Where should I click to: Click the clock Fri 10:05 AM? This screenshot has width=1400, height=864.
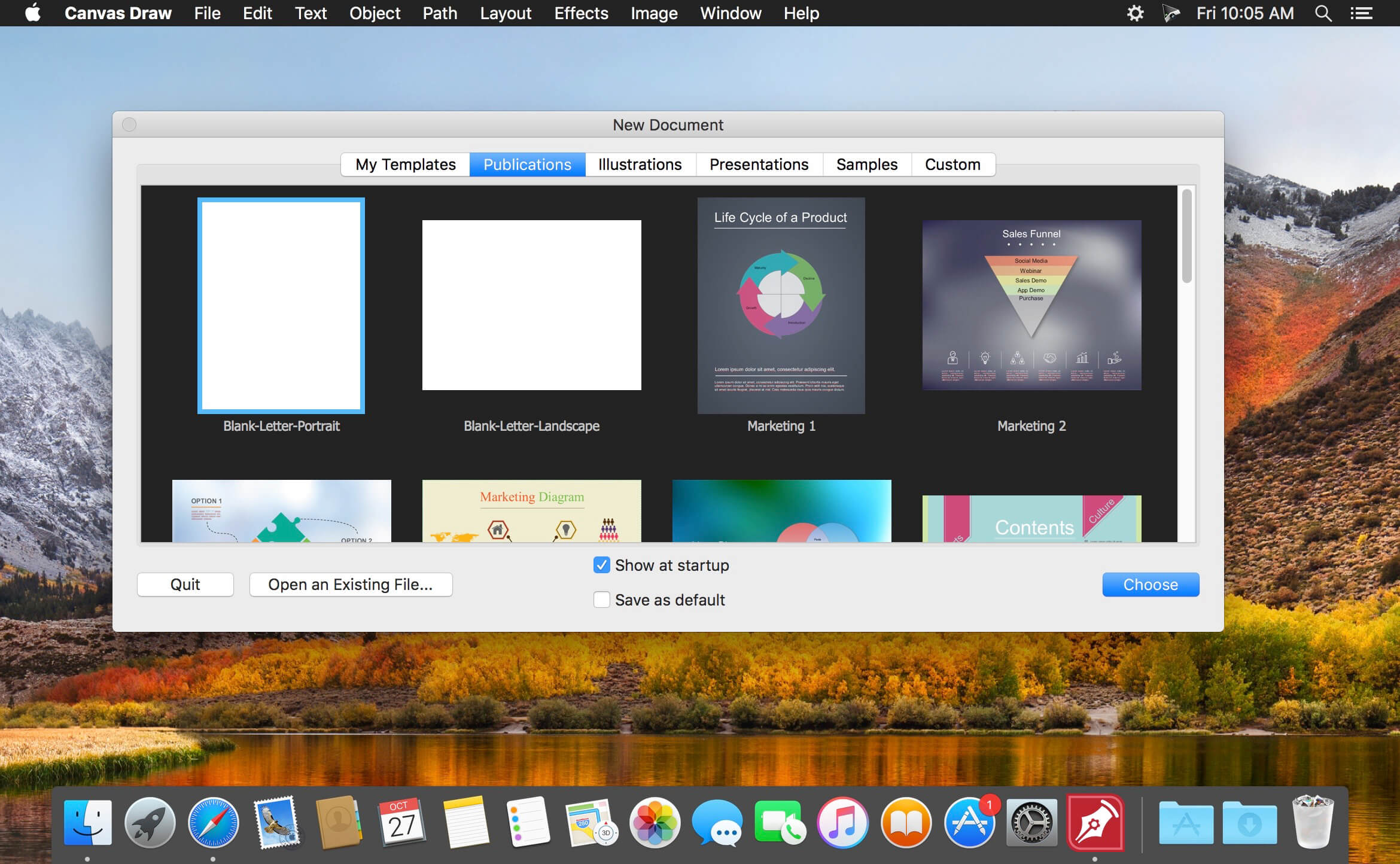[1245, 13]
